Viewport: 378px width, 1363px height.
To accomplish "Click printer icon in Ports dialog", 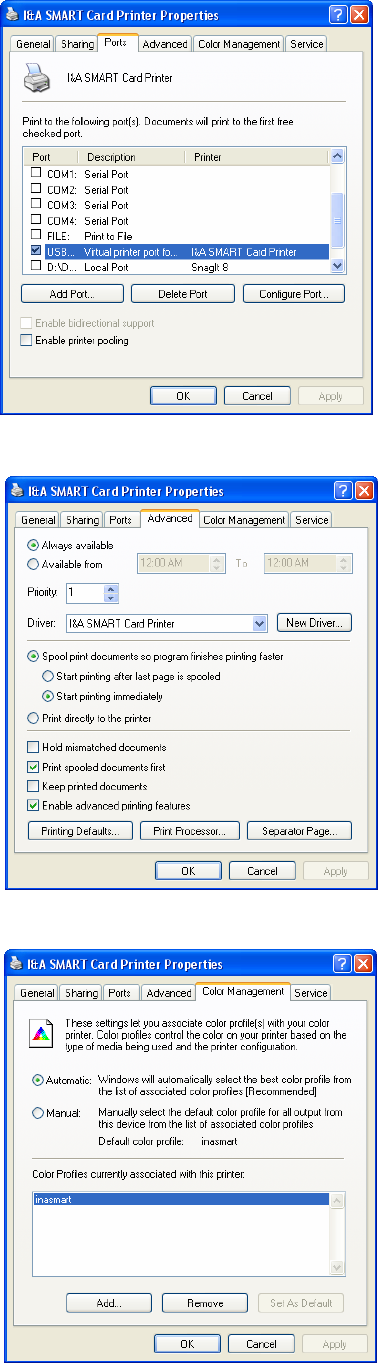I will point(37,79).
